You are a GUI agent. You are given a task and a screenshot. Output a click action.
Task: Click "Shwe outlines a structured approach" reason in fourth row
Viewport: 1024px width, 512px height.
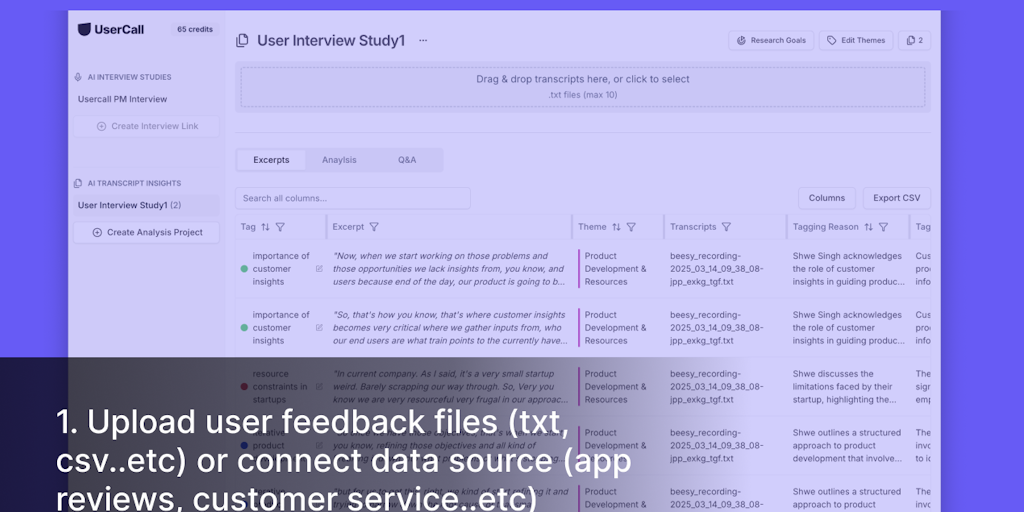[846, 445]
